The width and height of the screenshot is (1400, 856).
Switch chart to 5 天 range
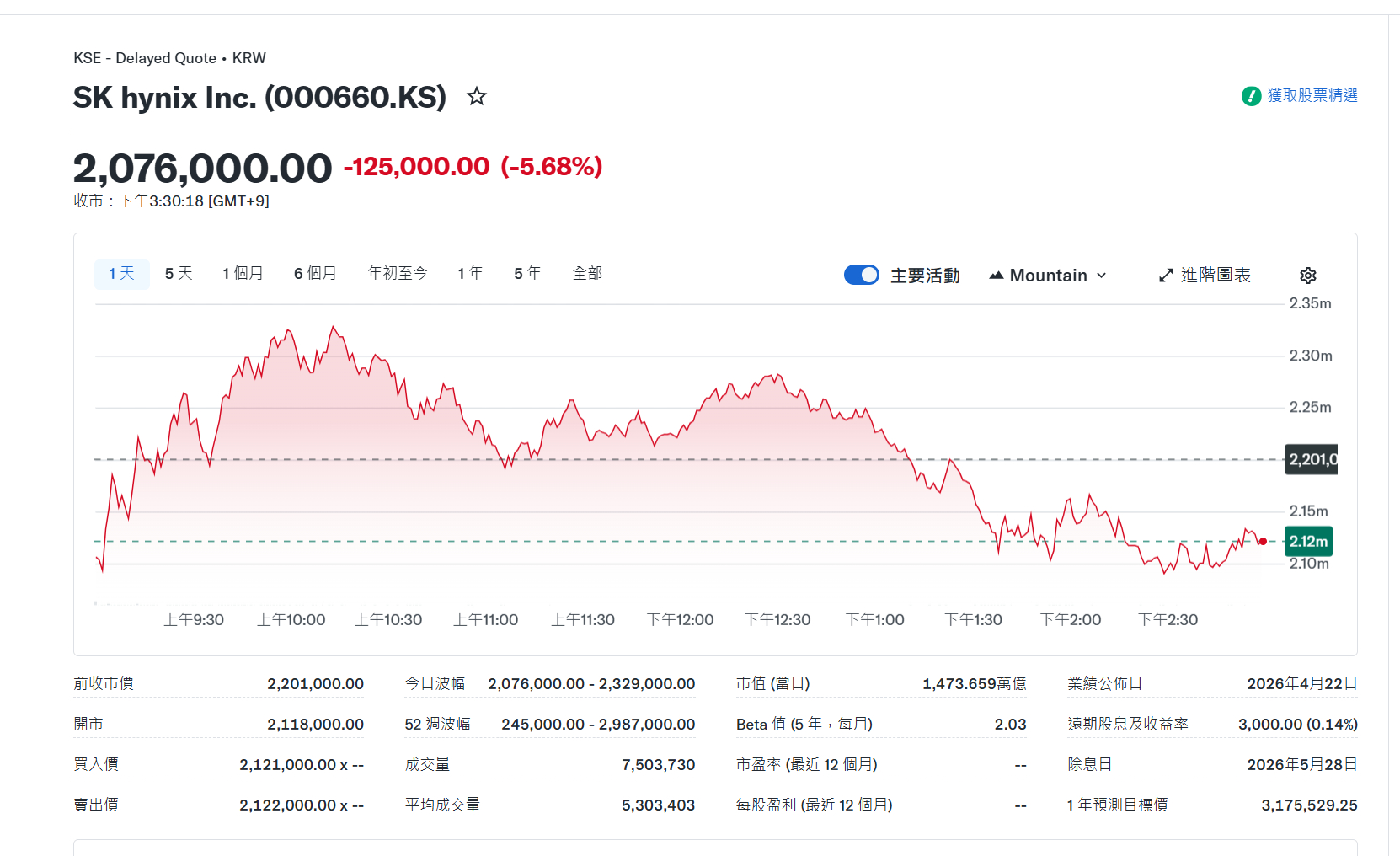click(179, 274)
